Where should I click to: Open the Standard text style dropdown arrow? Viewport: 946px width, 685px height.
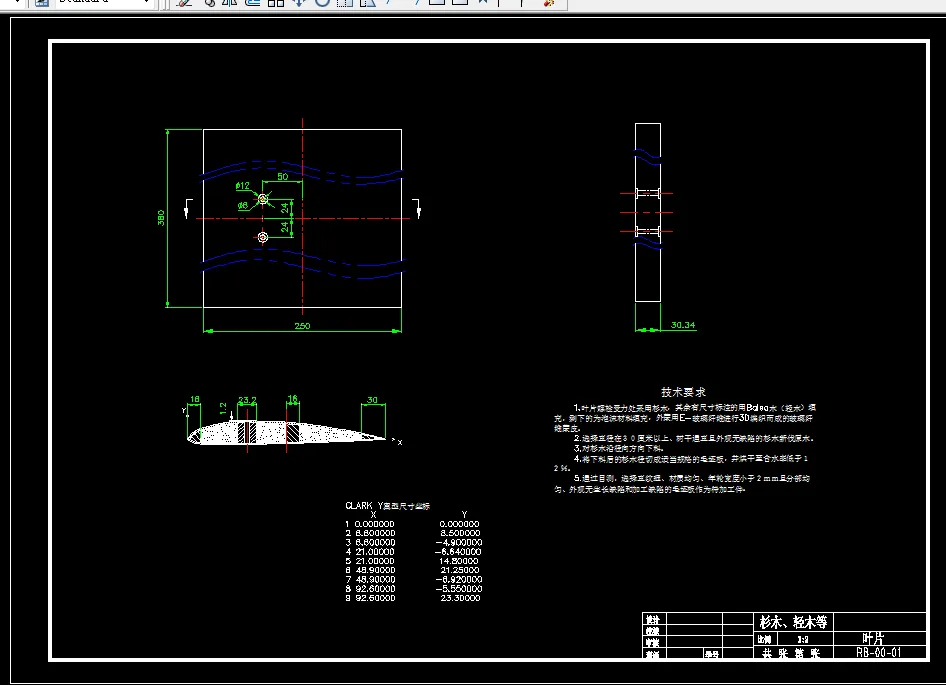click(x=147, y=2)
